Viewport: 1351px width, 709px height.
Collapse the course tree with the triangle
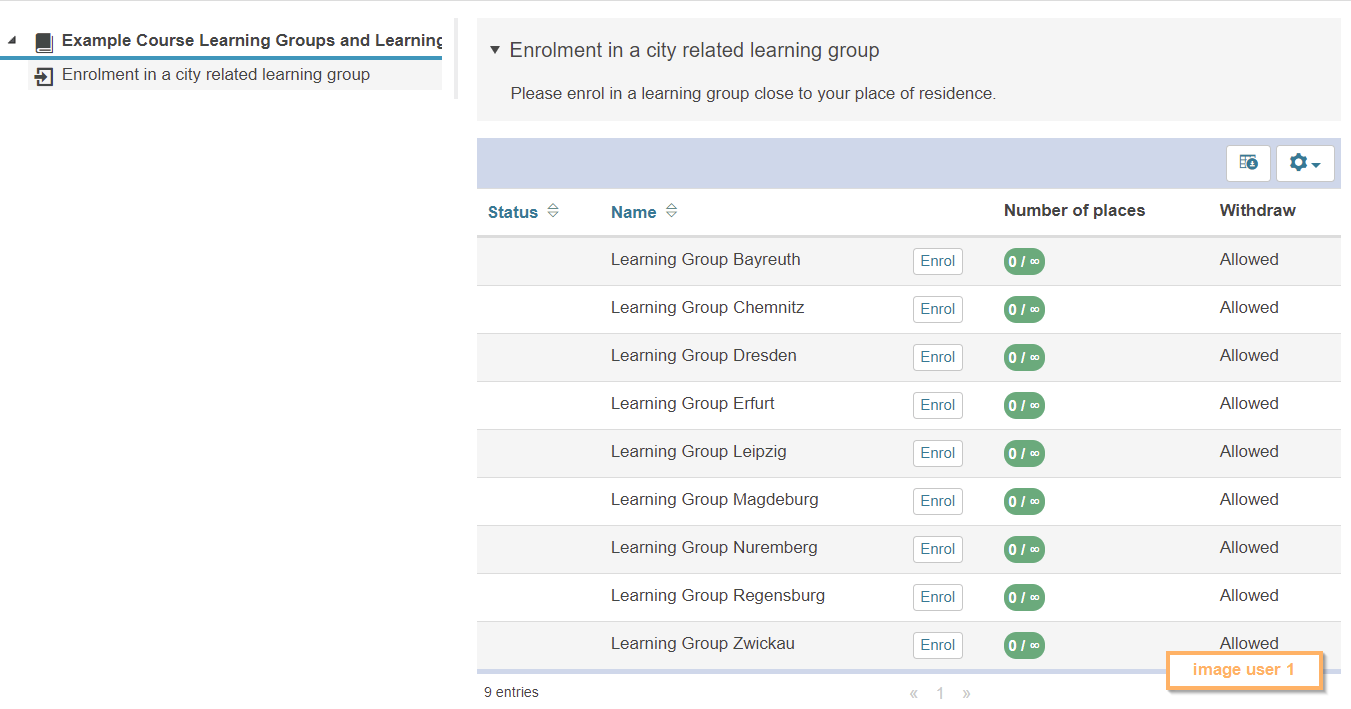12,41
